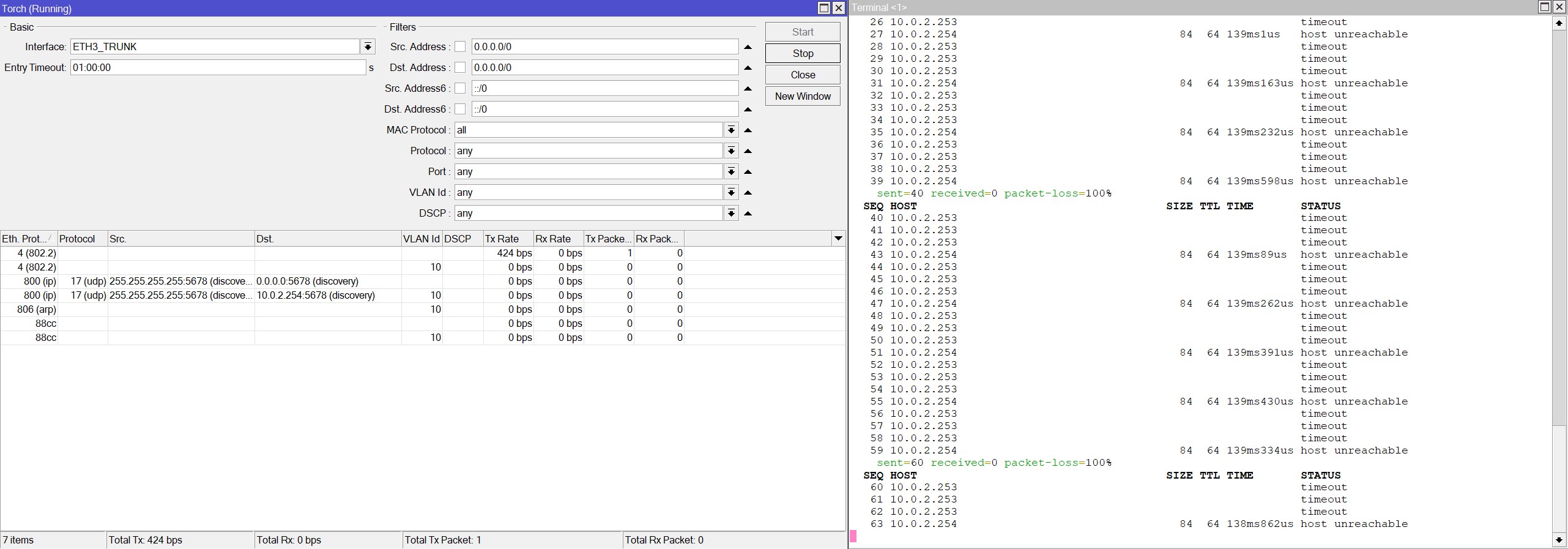The width and height of the screenshot is (1568, 549).
Task: Sort table by Tx Rate column
Action: coord(508,239)
